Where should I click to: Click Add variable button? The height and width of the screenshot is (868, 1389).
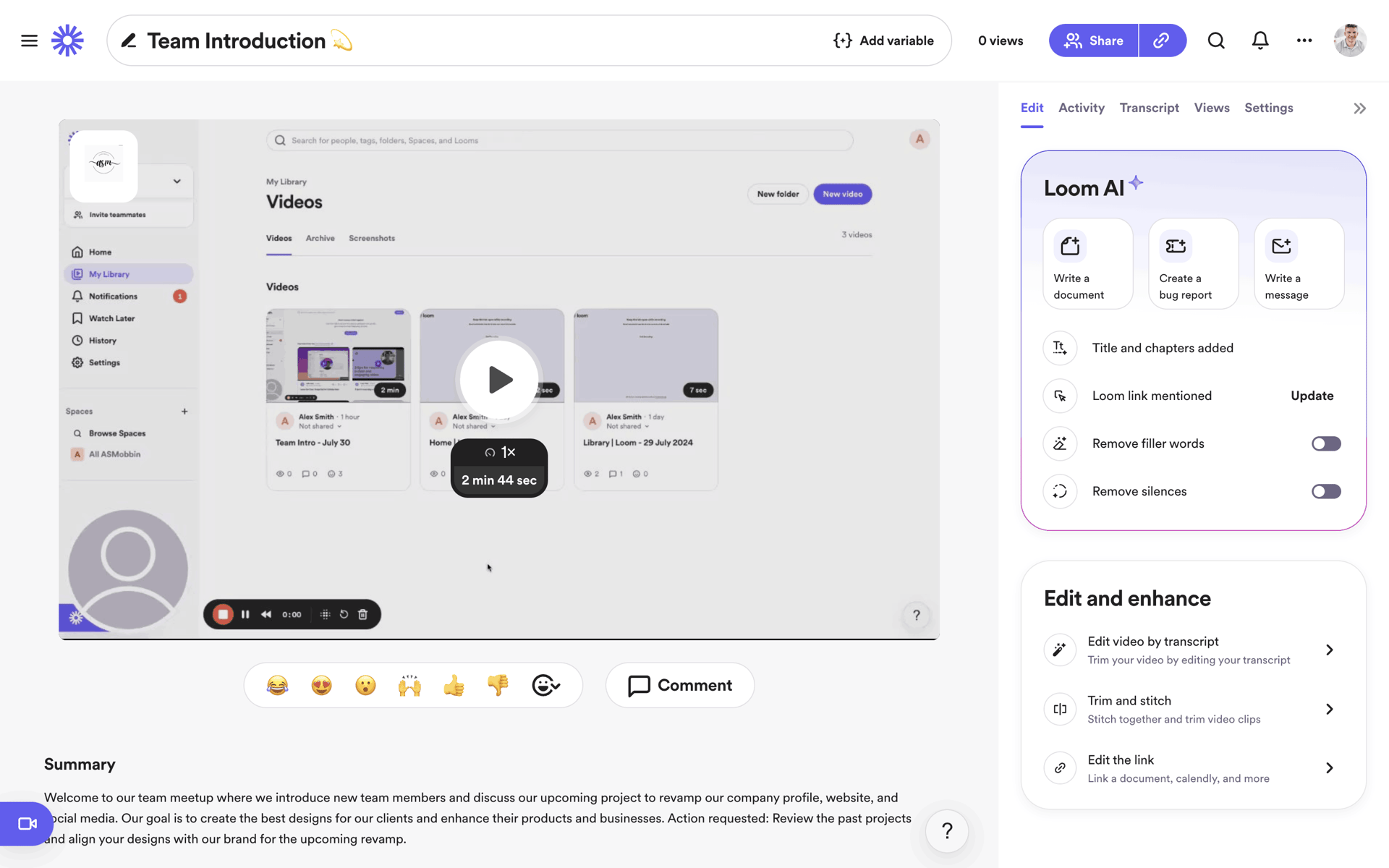(883, 41)
